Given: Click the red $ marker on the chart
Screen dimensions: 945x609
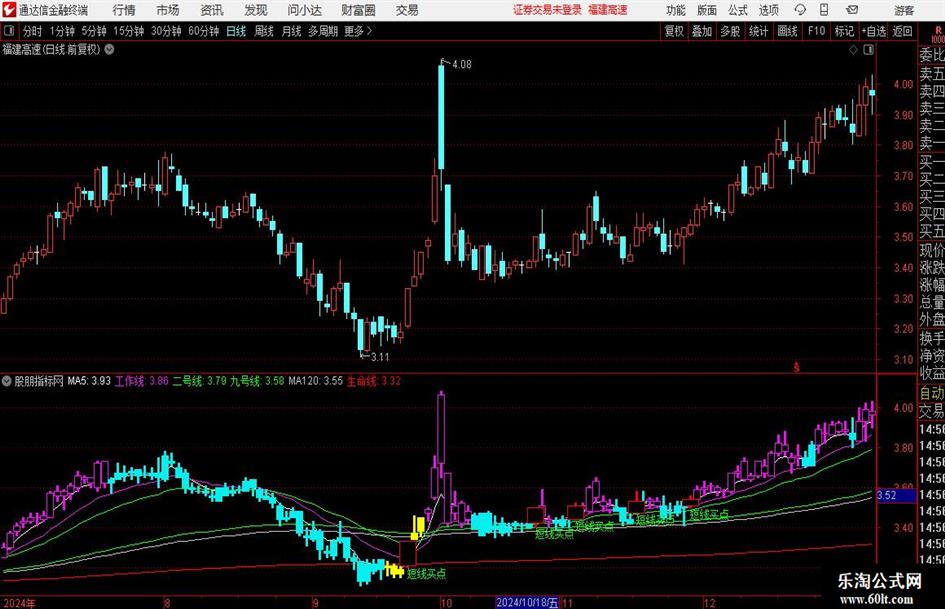Looking at the screenshot, I should pos(796,366).
